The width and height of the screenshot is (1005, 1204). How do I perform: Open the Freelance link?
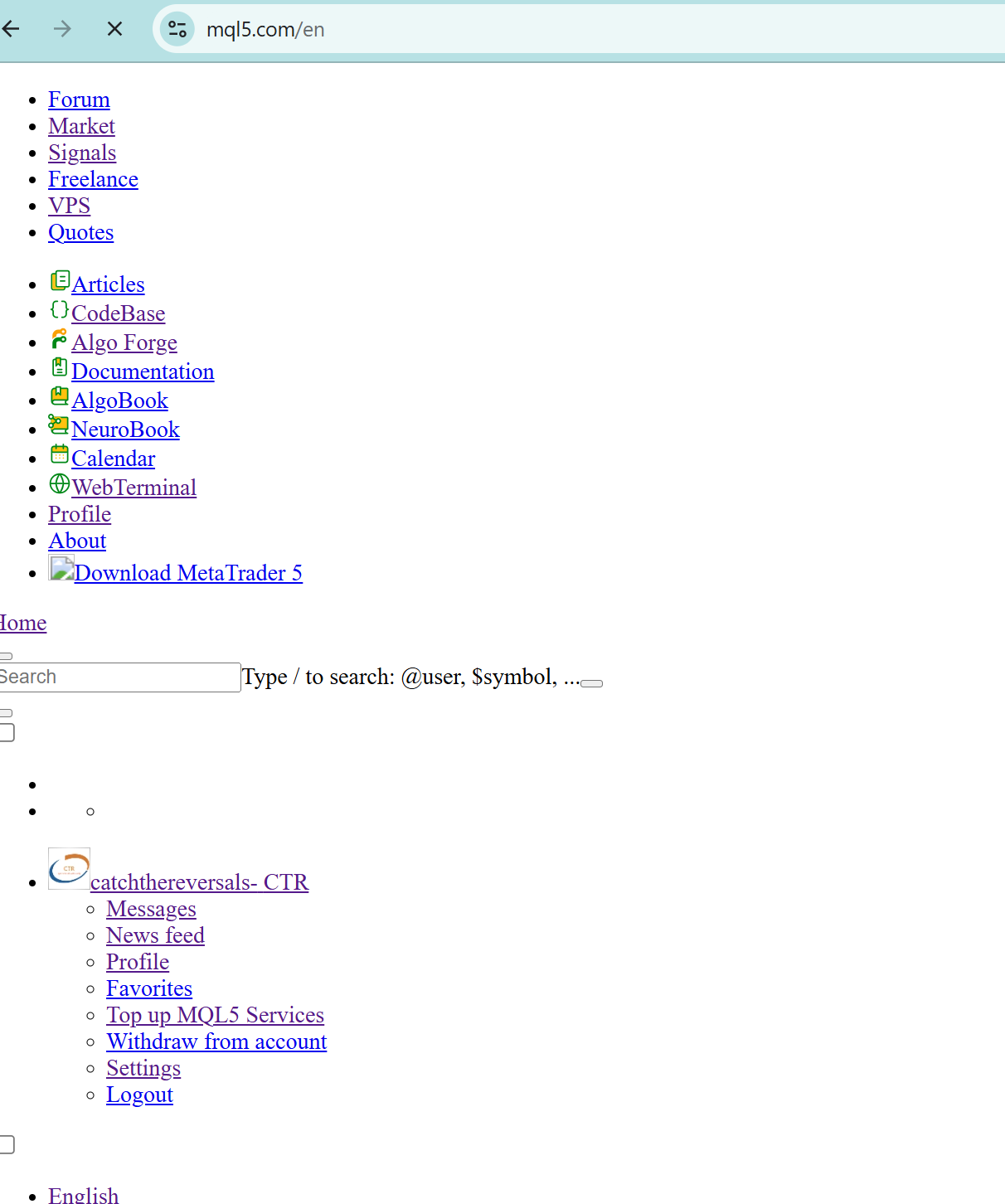click(x=93, y=179)
